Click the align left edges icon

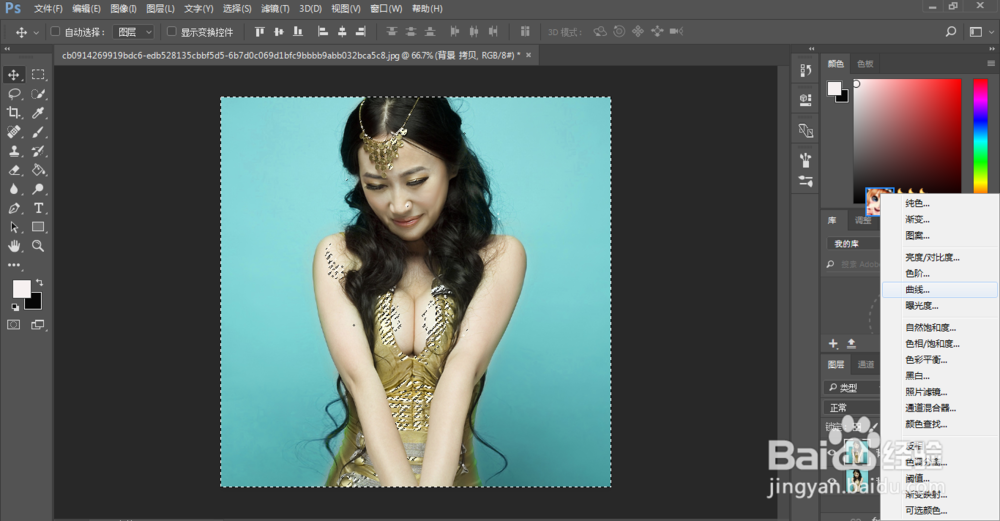pos(323,31)
